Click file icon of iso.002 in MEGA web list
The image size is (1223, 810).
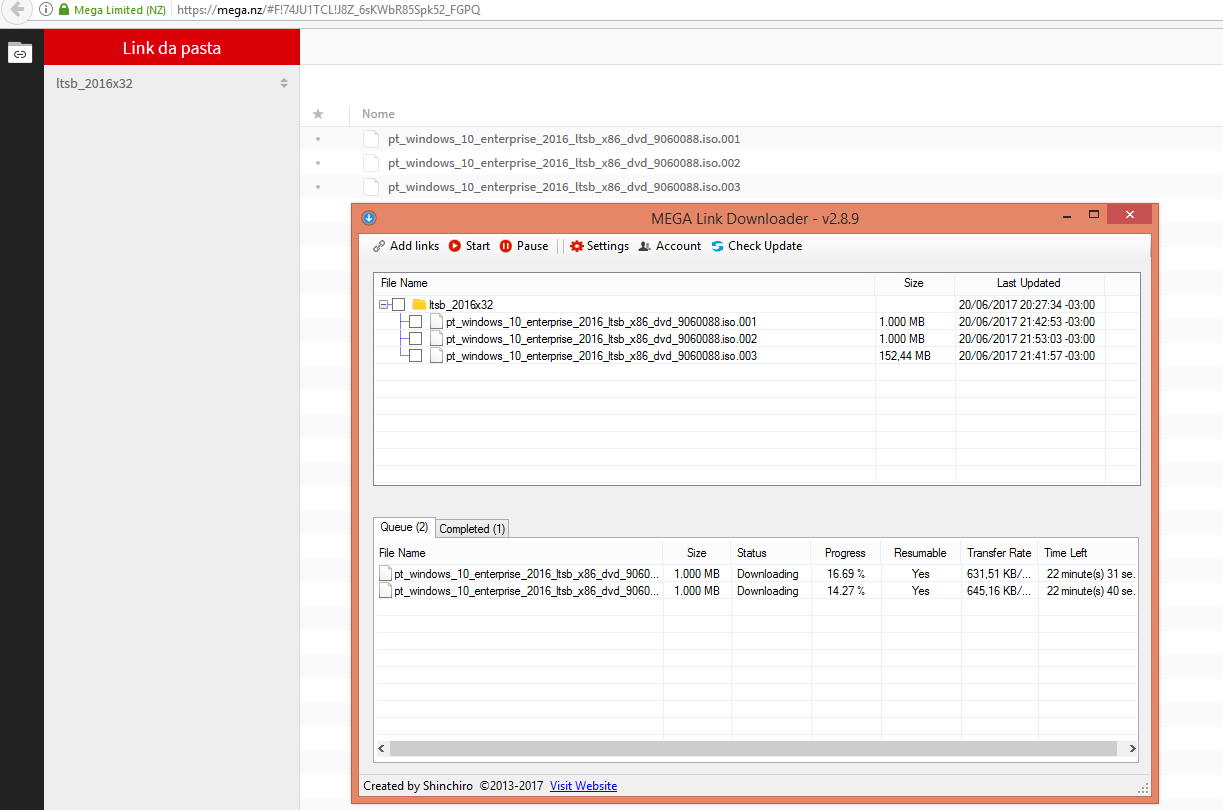click(x=371, y=163)
